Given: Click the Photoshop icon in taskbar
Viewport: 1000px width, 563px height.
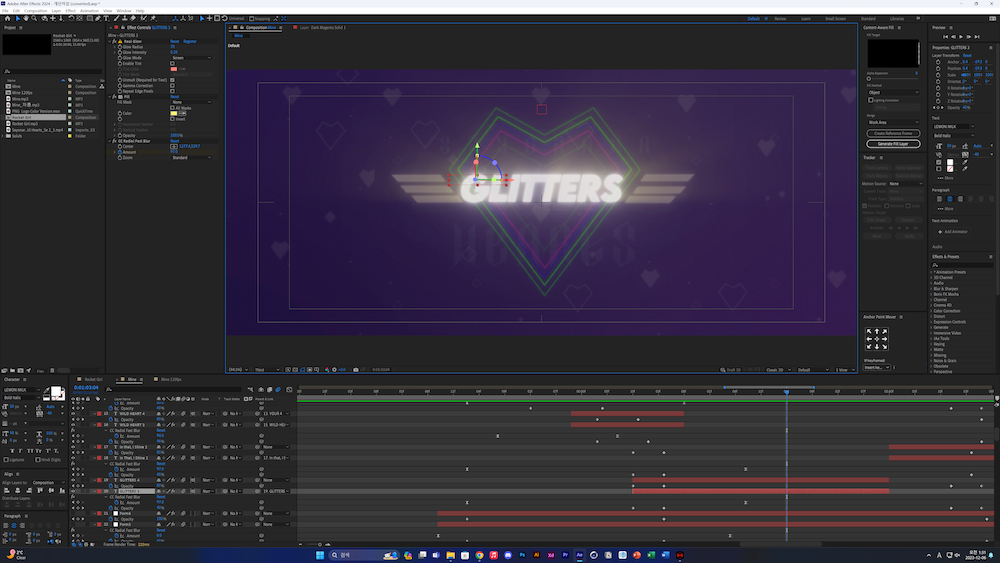Looking at the screenshot, I should (x=522, y=555).
